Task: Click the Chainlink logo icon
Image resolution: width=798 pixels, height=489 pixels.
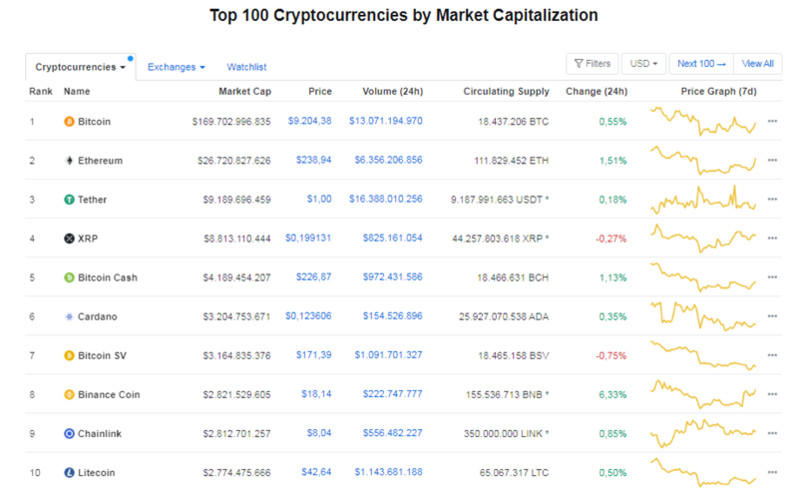Action: pos(69,433)
